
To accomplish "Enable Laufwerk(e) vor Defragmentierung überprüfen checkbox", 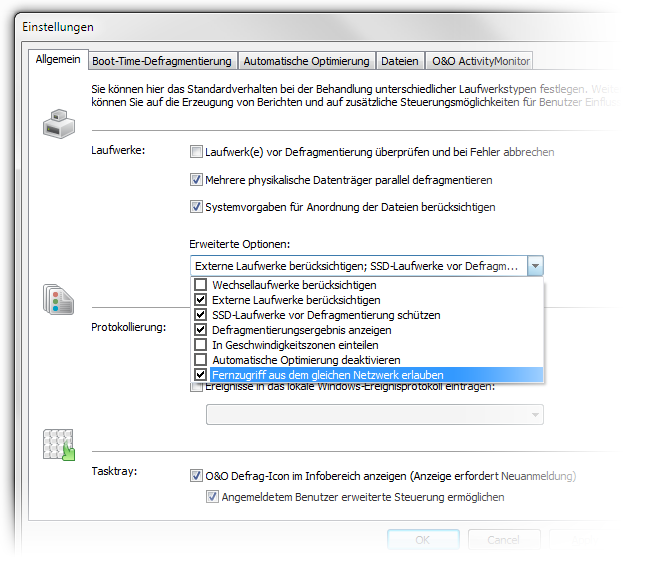I will (x=196, y=152).
